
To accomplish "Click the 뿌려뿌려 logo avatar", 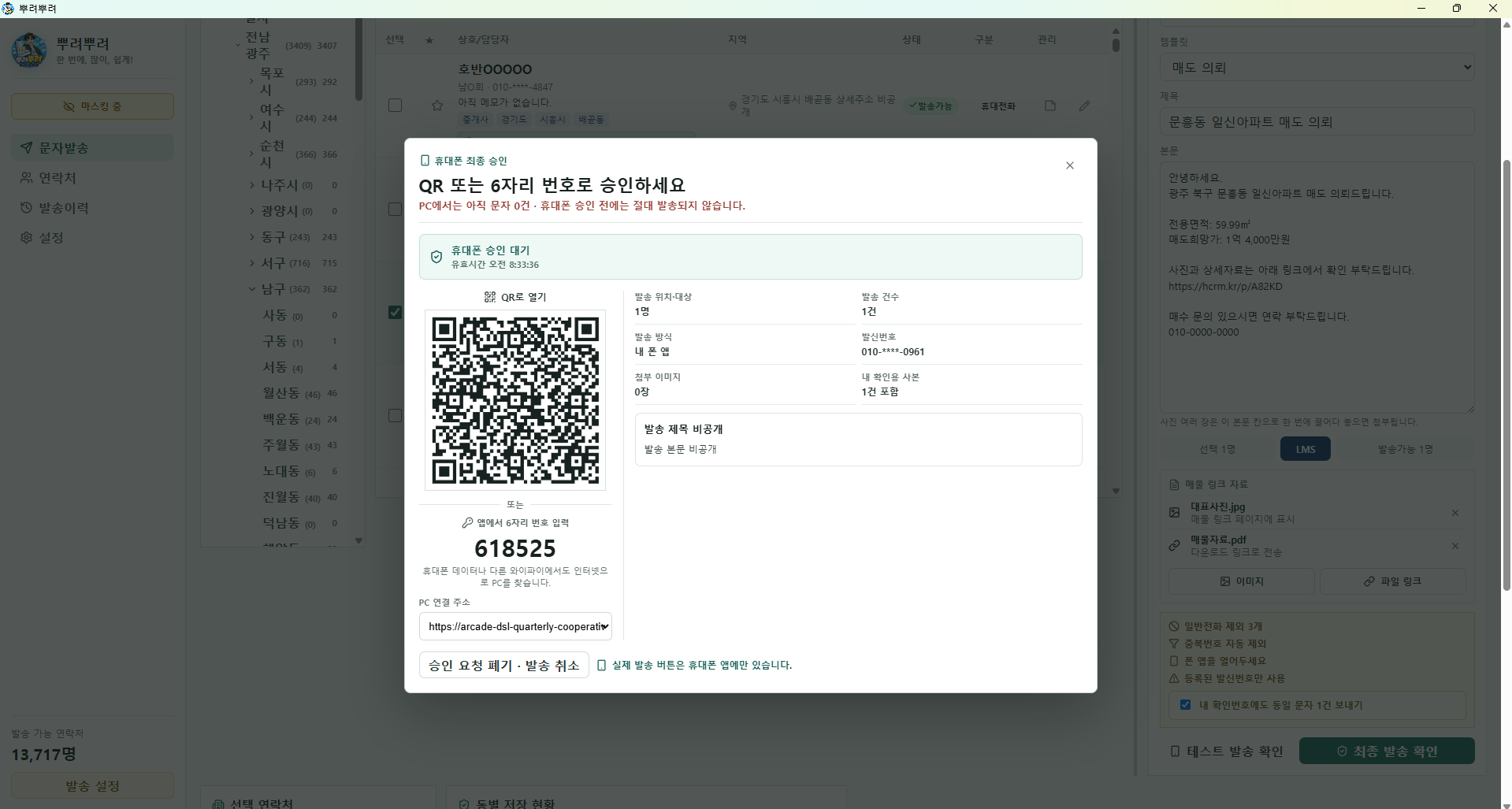I will coord(29,50).
